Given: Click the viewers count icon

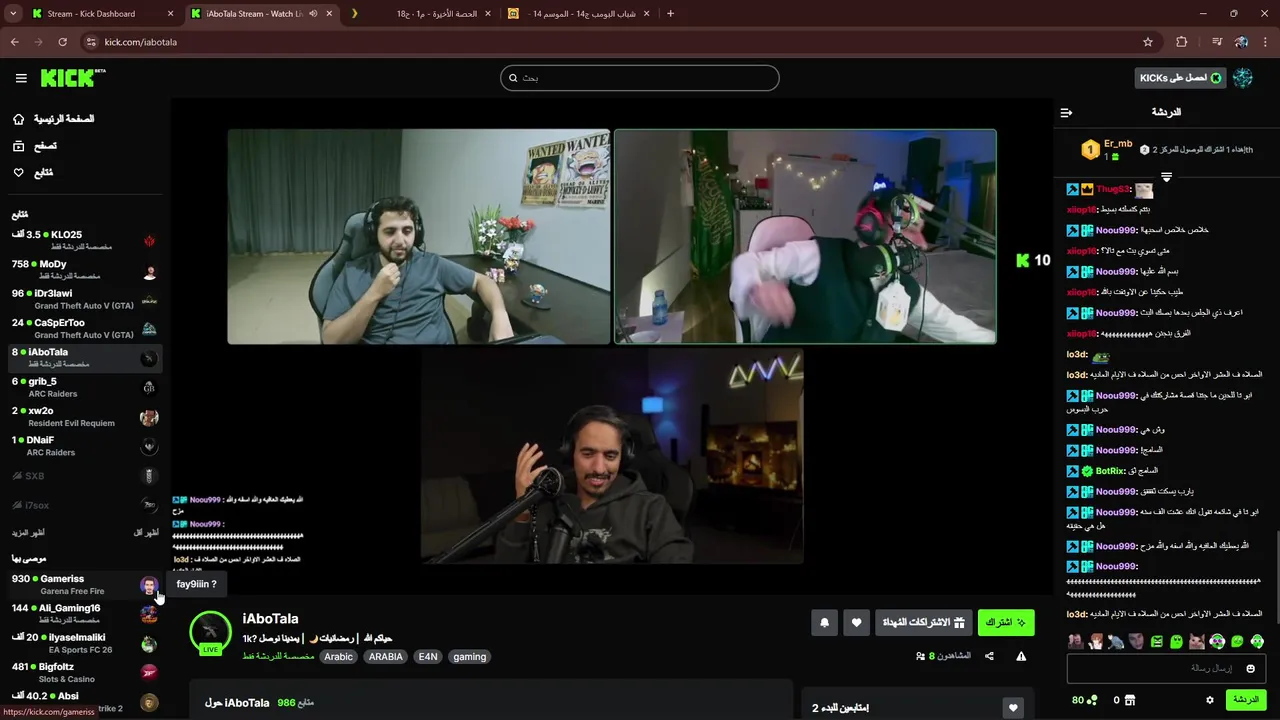Looking at the screenshot, I should (x=920, y=656).
